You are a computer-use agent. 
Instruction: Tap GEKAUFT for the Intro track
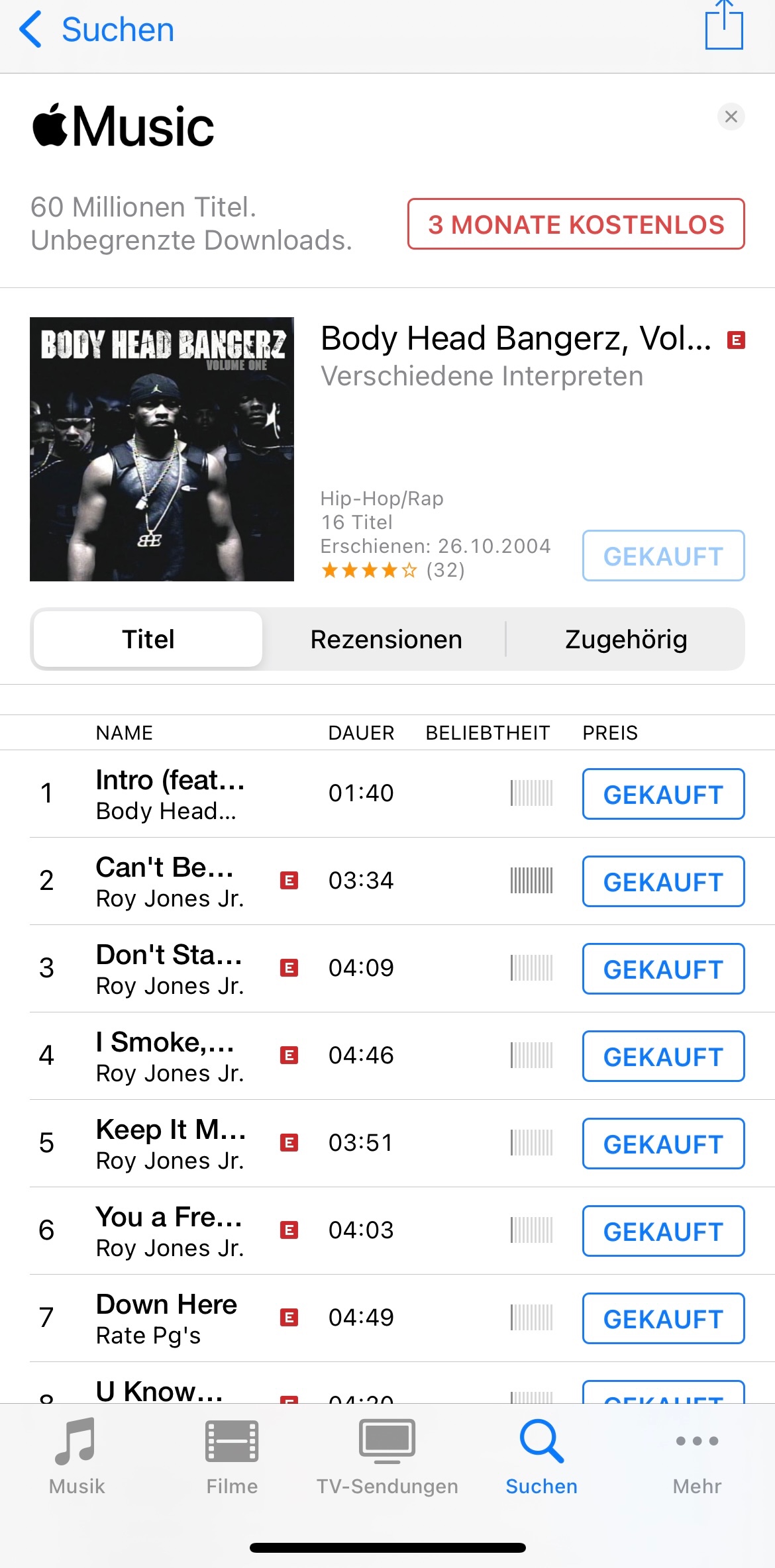pos(664,794)
